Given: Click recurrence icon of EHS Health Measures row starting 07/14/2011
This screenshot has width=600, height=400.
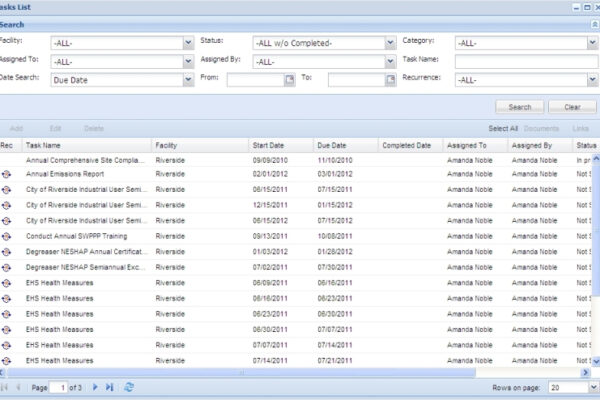Looking at the screenshot, I should (6, 361).
